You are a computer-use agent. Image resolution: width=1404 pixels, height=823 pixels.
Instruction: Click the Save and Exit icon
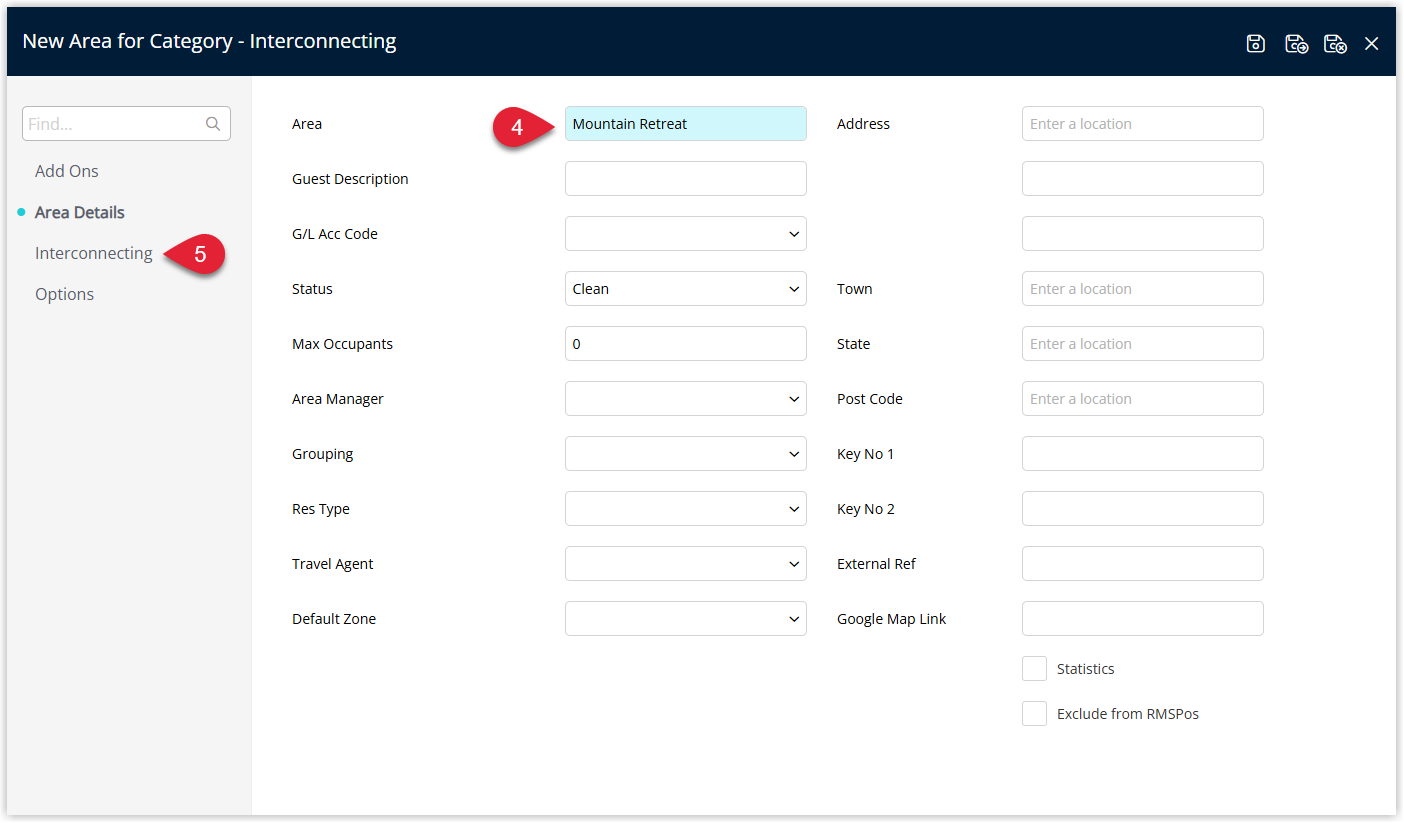1335,43
